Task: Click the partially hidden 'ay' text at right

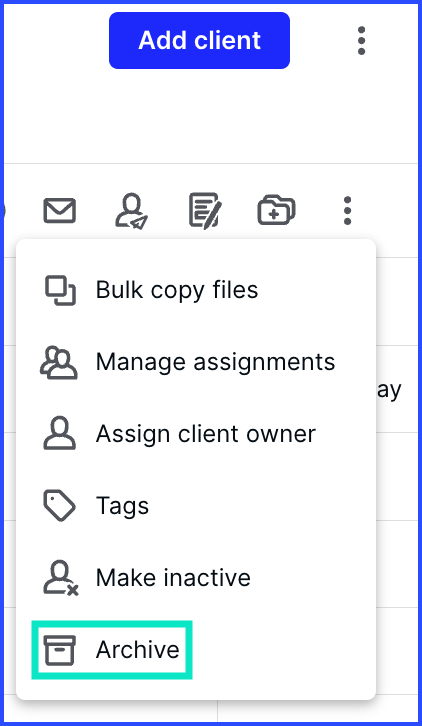Action: 388,391
